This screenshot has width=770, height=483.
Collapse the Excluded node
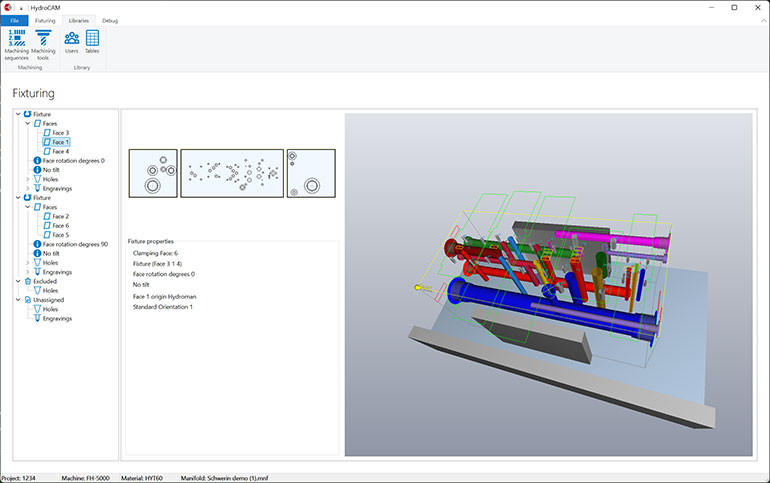click(18, 281)
